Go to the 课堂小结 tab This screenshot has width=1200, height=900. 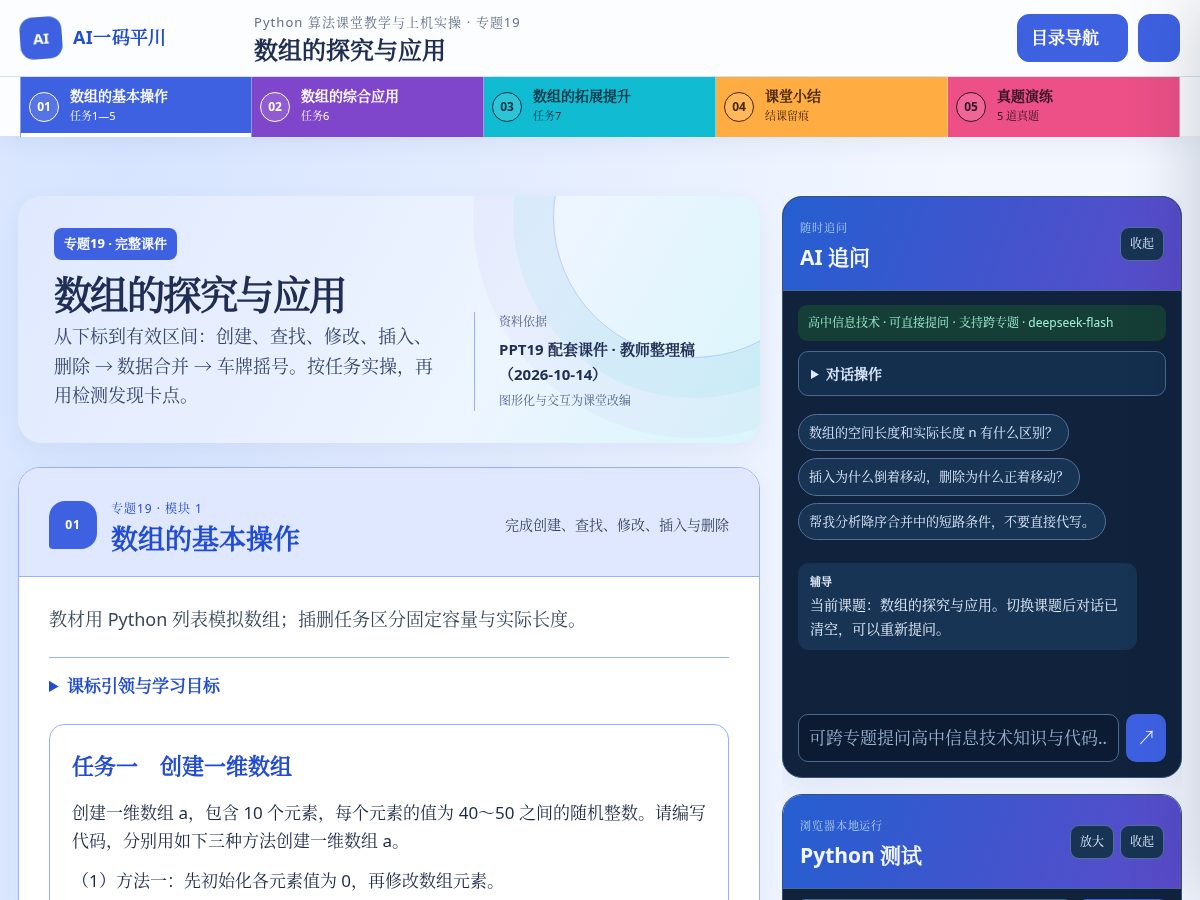(x=831, y=106)
